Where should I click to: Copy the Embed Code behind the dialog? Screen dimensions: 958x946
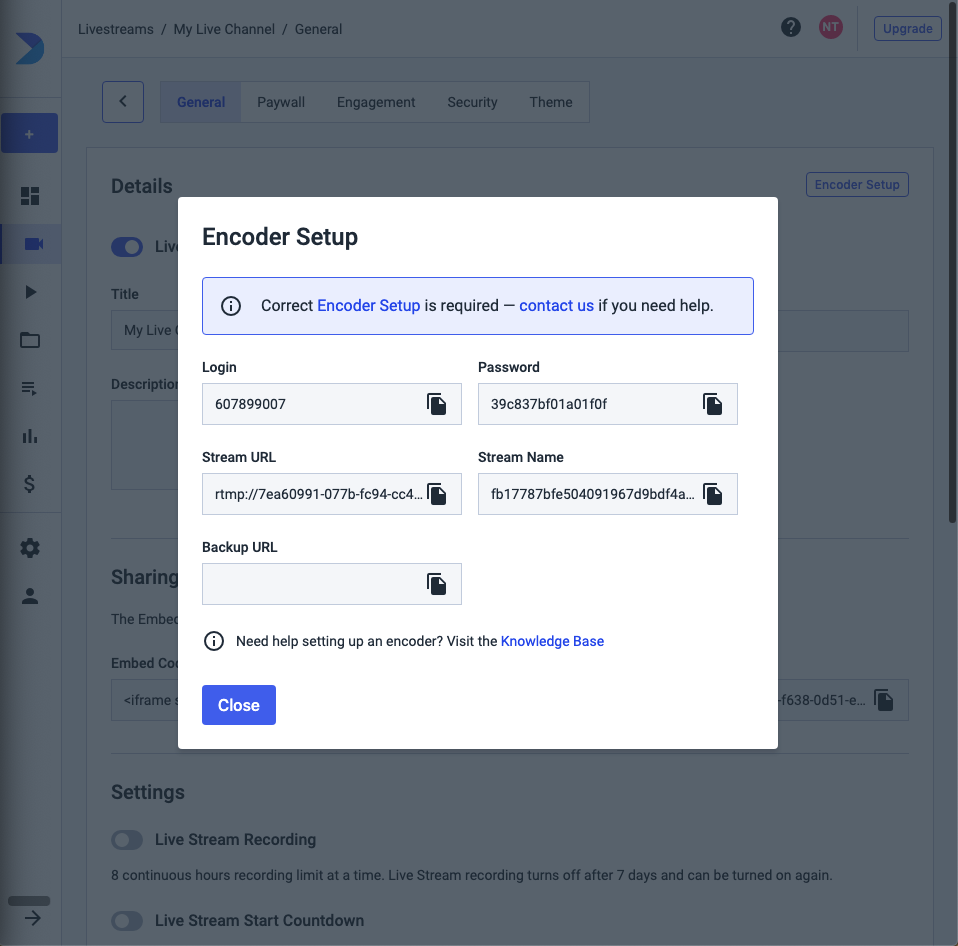pyautogui.click(x=883, y=700)
